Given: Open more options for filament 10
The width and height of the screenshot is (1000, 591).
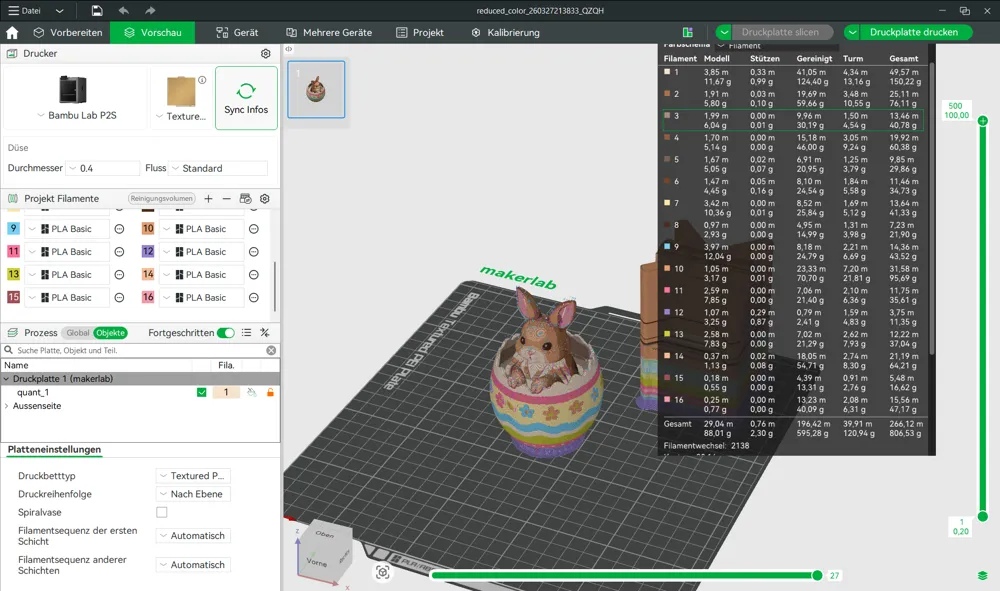Looking at the screenshot, I should click(254, 229).
